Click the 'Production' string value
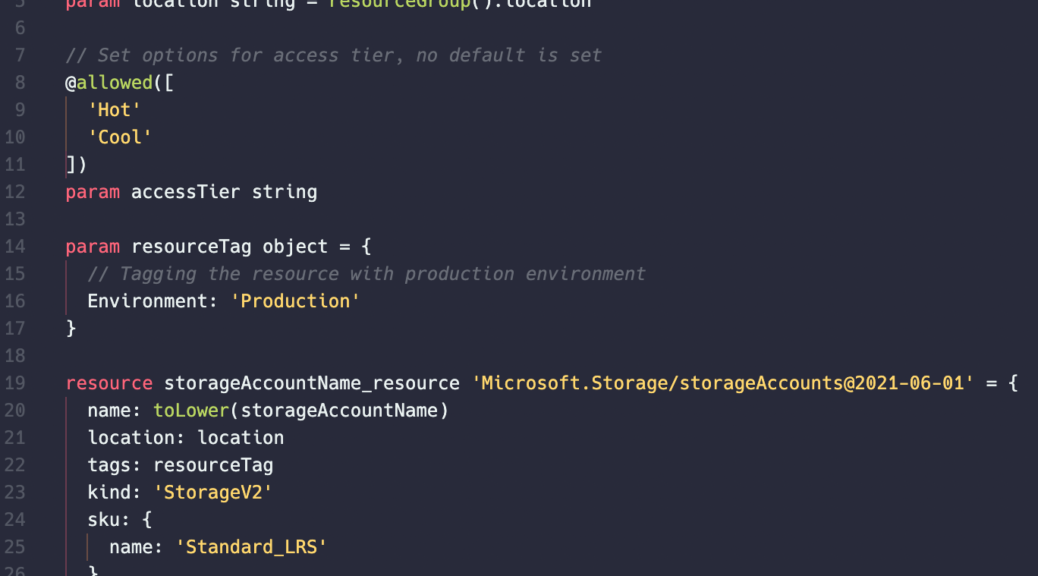The width and height of the screenshot is (1038, 576). (295, 301)
